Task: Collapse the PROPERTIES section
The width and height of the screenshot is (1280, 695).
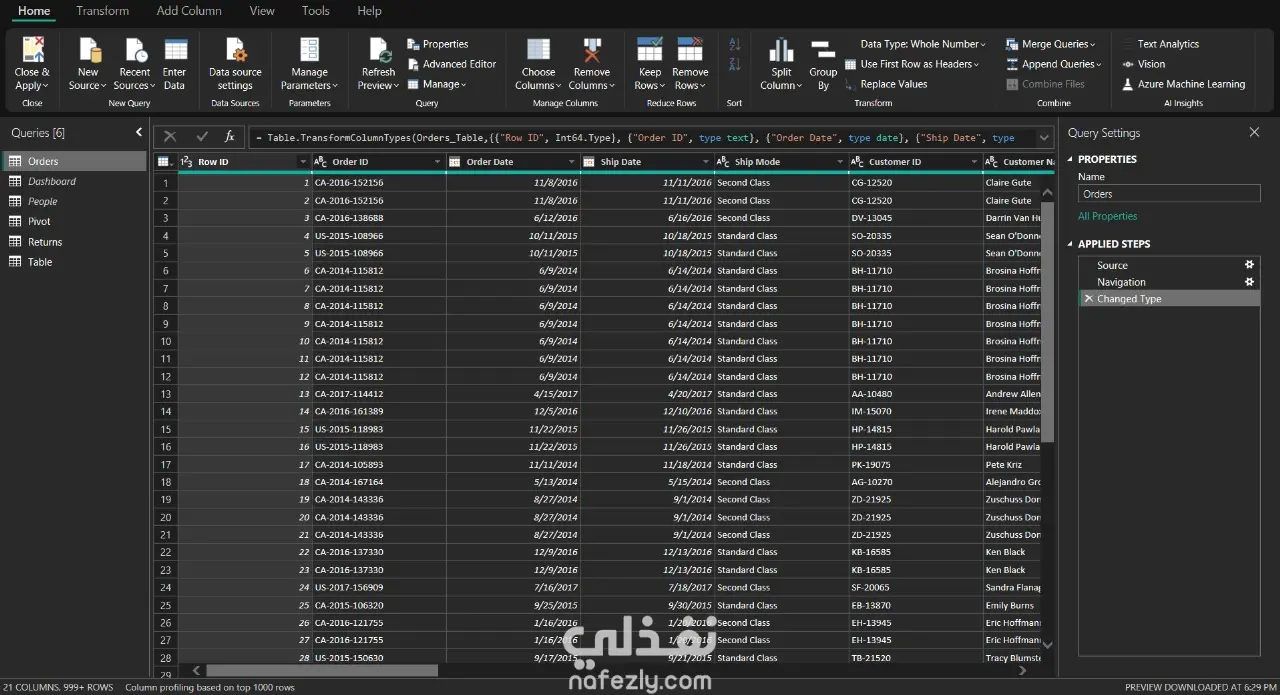Action: pyautogui.click(x=1070, y=159)
